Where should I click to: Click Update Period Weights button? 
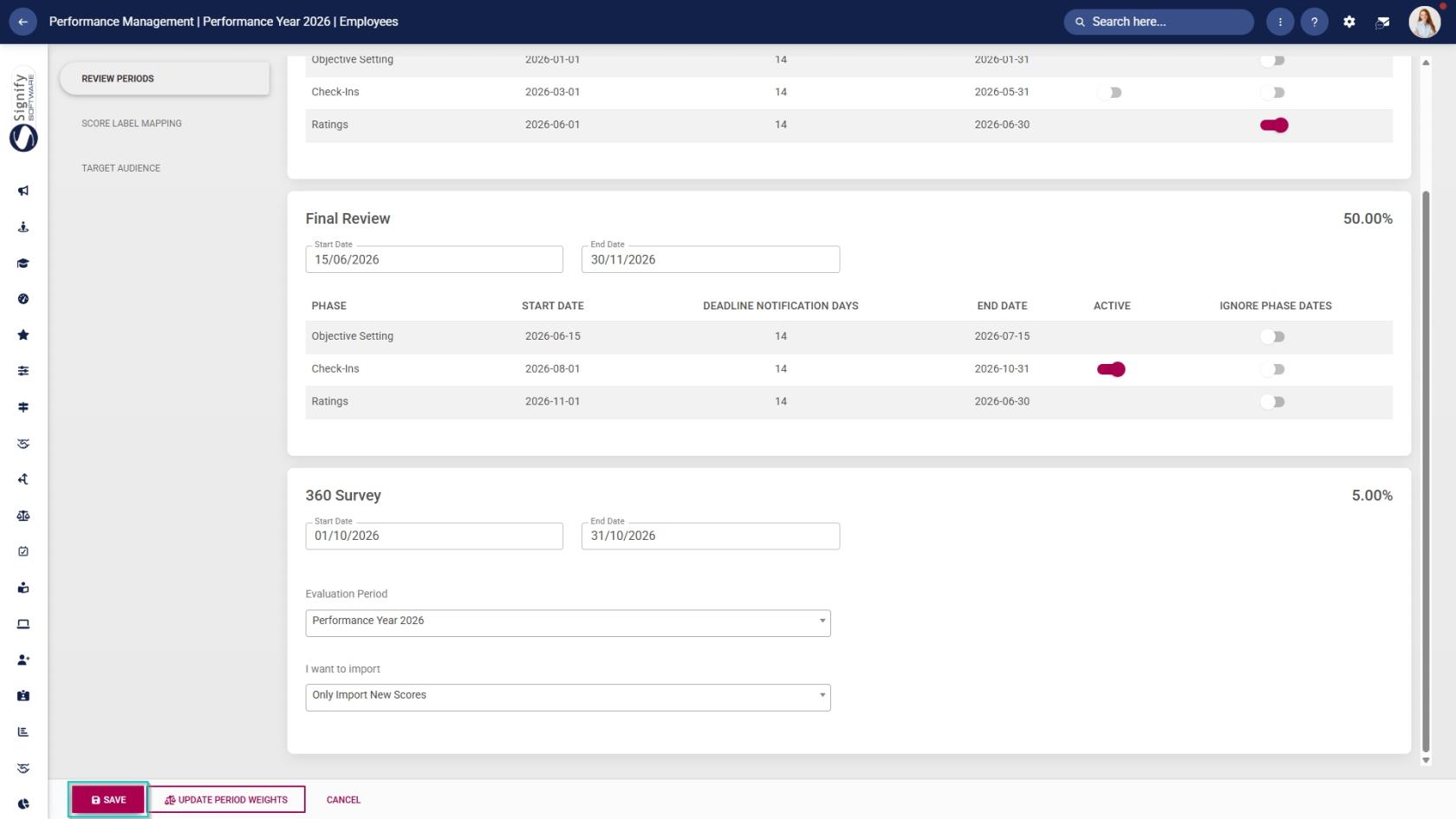(226, 800)
